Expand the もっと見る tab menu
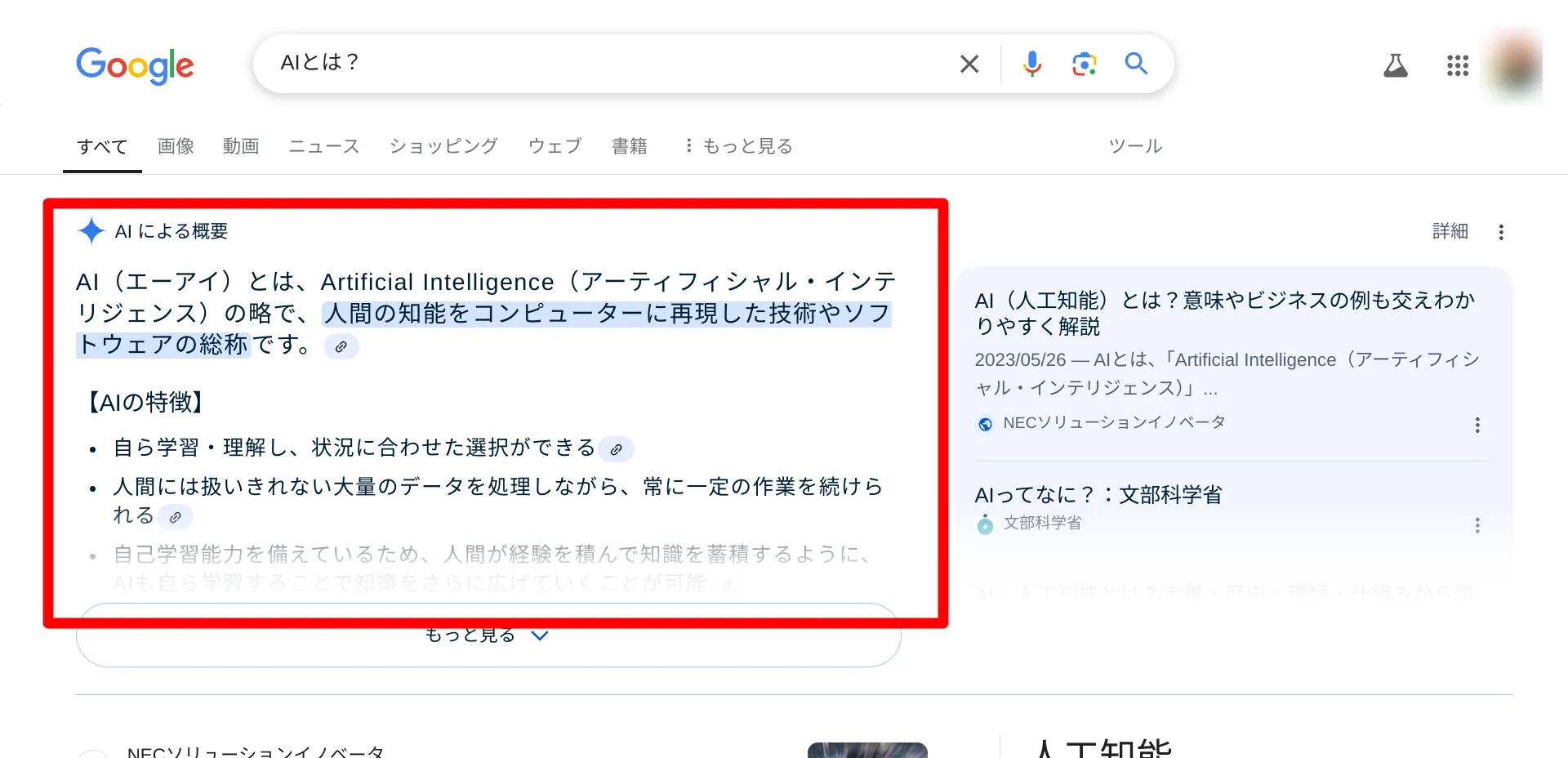Viewport: 1568px width, 758px height. [739, 146]
